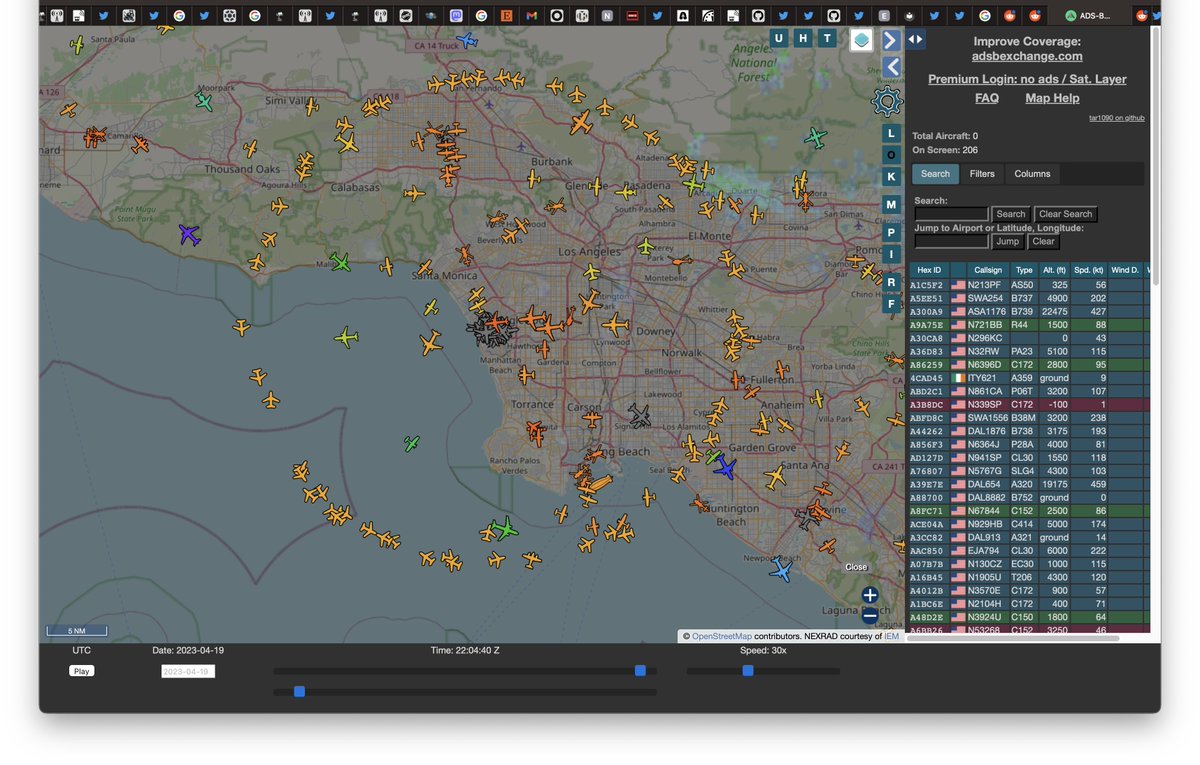Click the blue aircraft near Garden Grove
1200x765 pixels.
[726, 468]
